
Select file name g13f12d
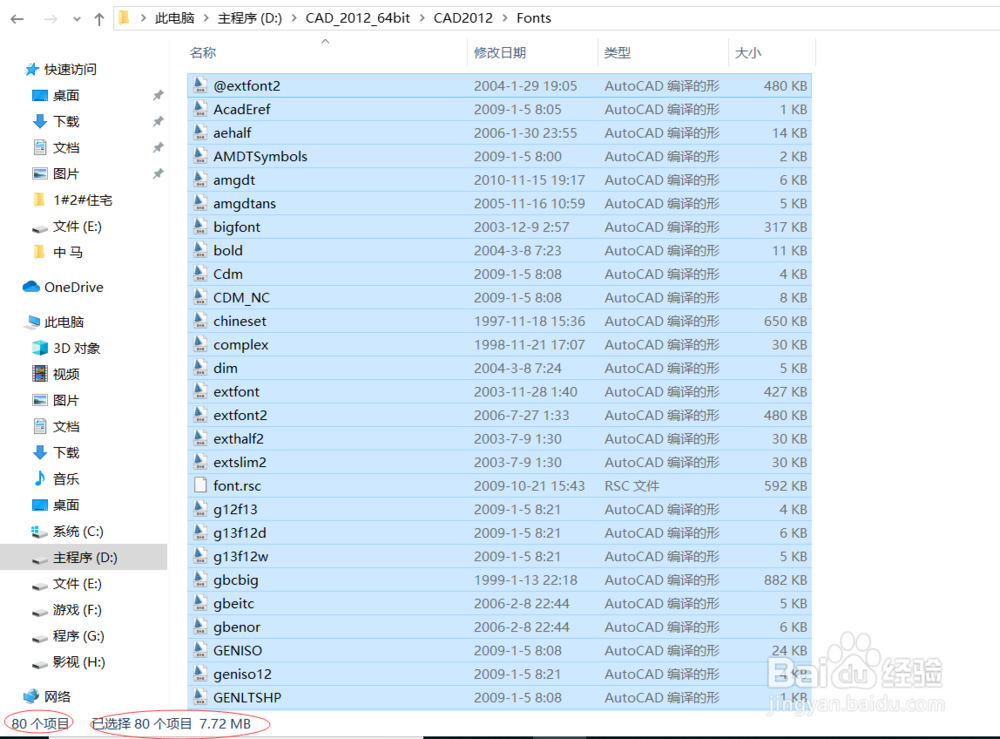click(240, 533)
